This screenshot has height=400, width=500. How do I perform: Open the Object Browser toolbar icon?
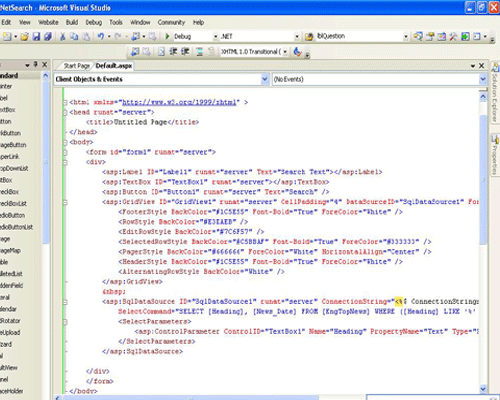pyautogui.click(x=442, y=36)
